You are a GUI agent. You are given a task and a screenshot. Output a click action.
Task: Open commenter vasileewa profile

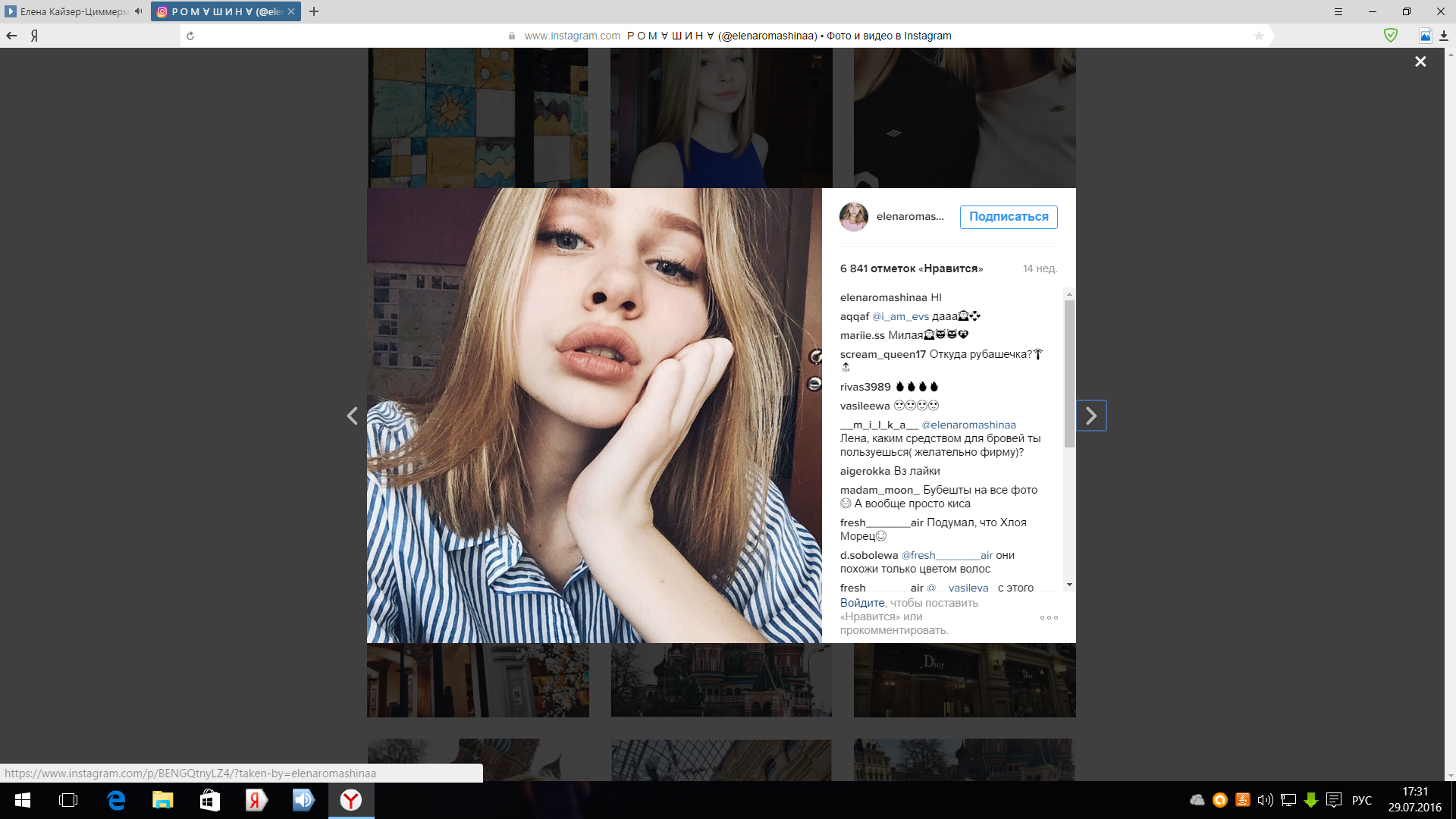click(x=864, y=406)
